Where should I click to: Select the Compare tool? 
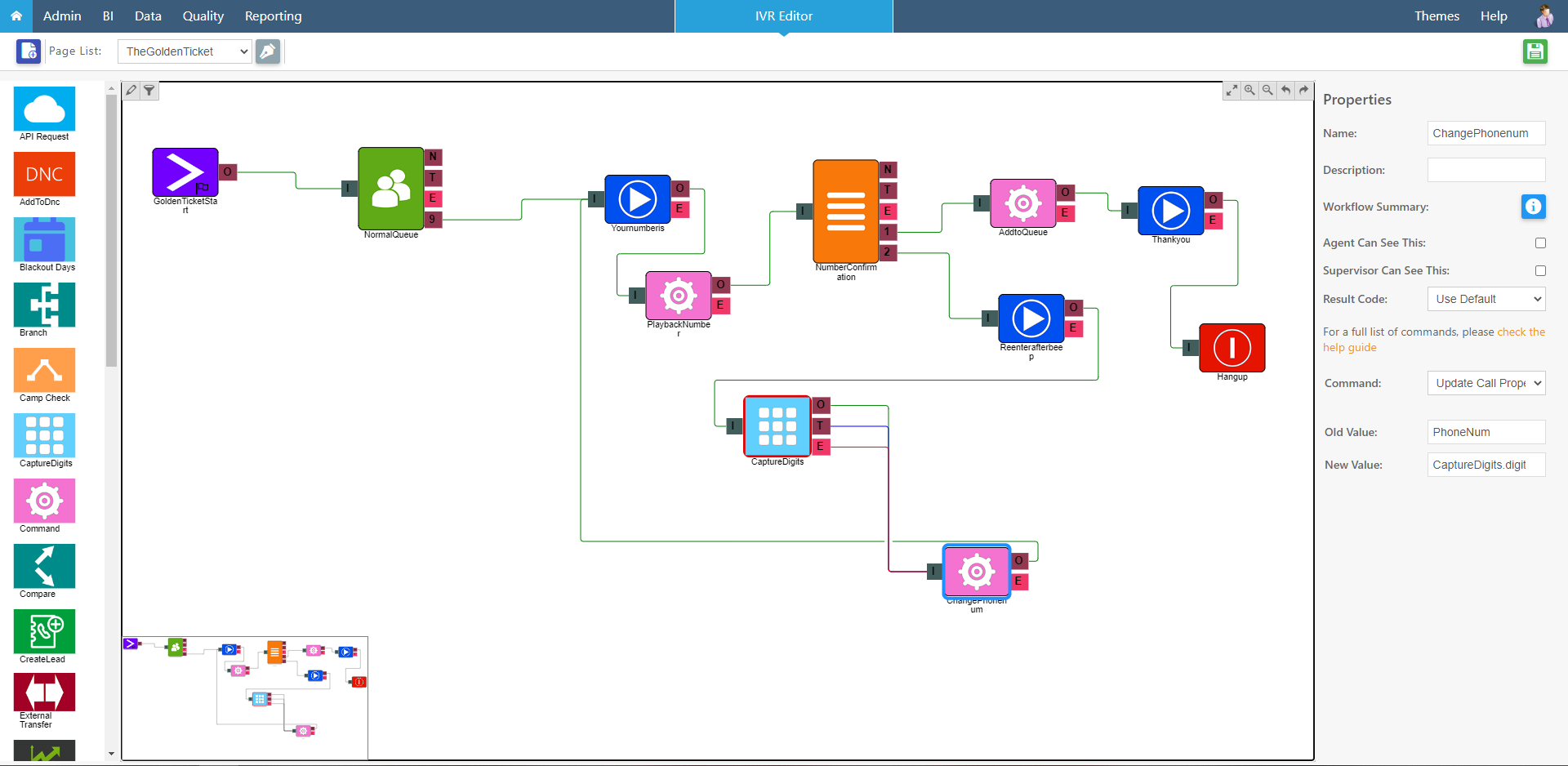[44, 571]
